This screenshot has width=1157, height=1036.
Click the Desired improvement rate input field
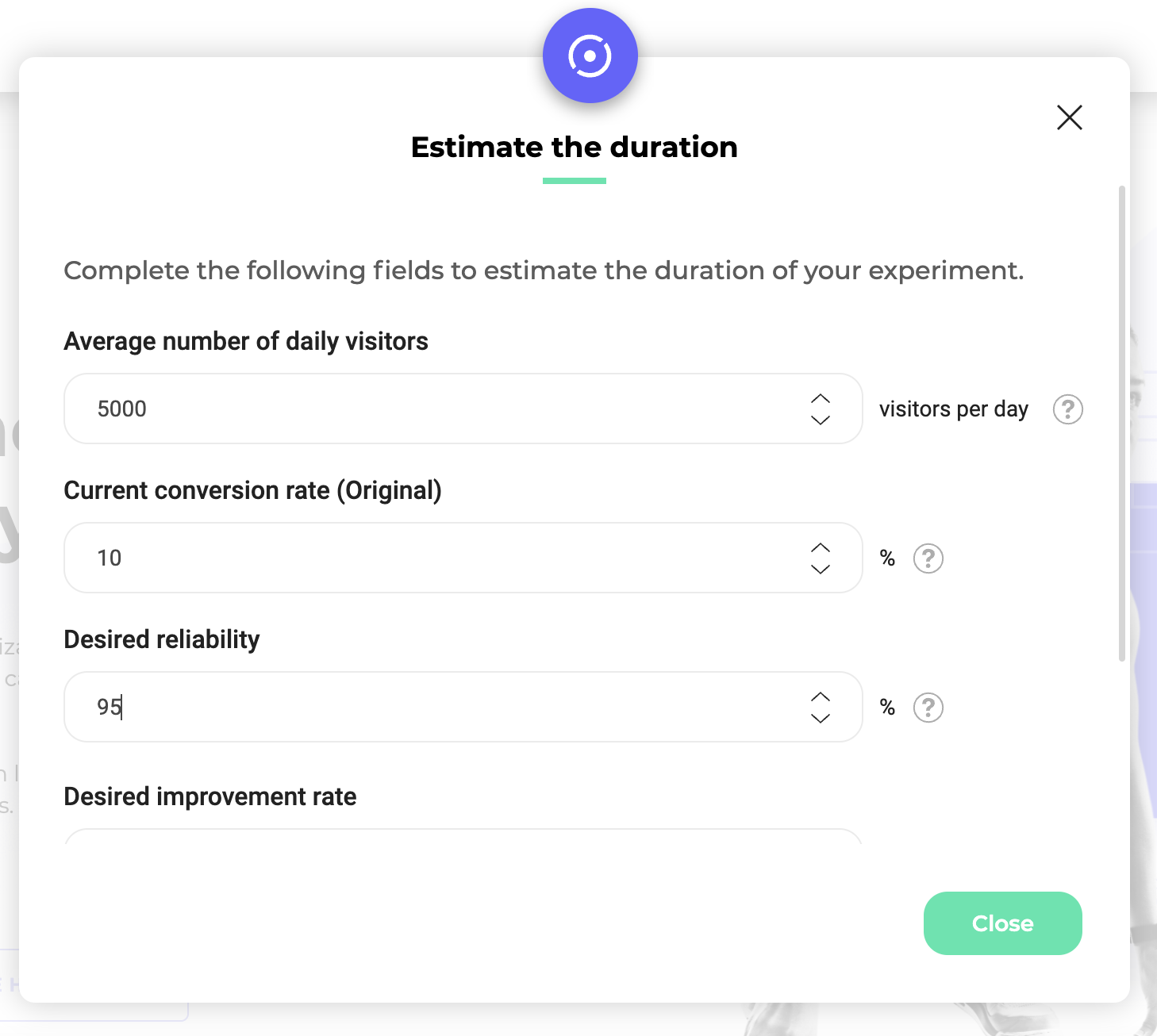[463, 836]
